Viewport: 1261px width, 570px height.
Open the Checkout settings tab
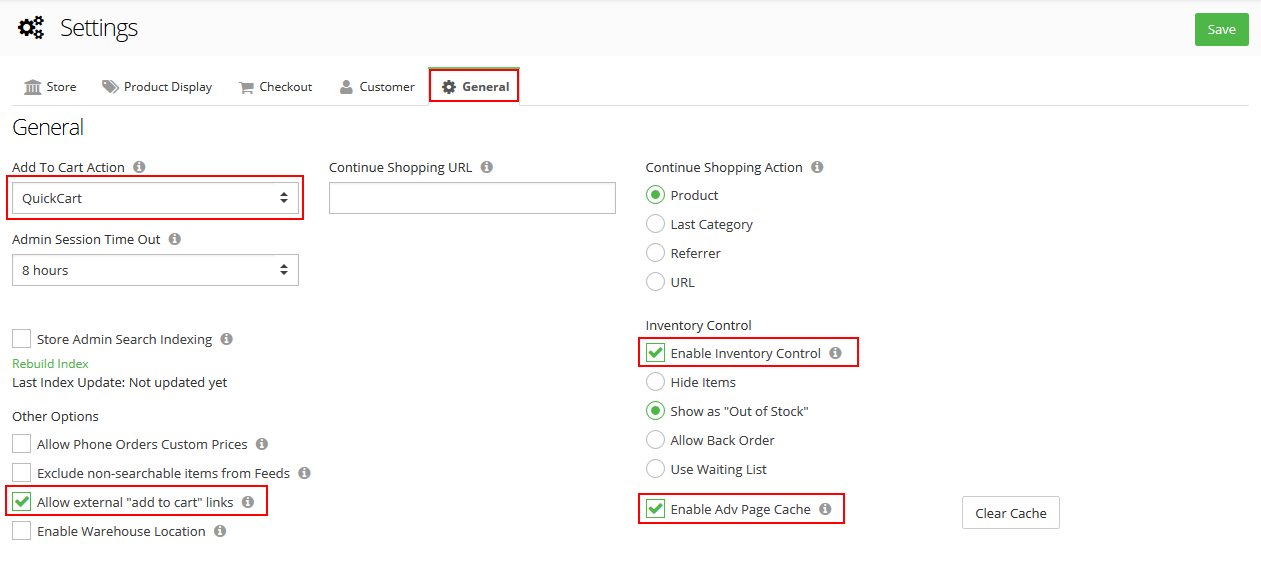275,87
